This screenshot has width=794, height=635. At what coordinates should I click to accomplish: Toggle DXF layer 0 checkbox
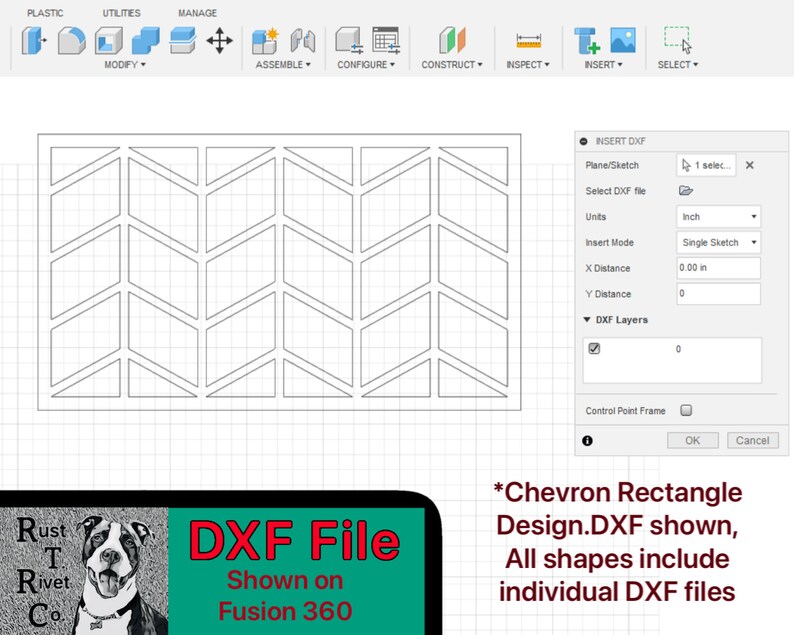click(594, 348)
